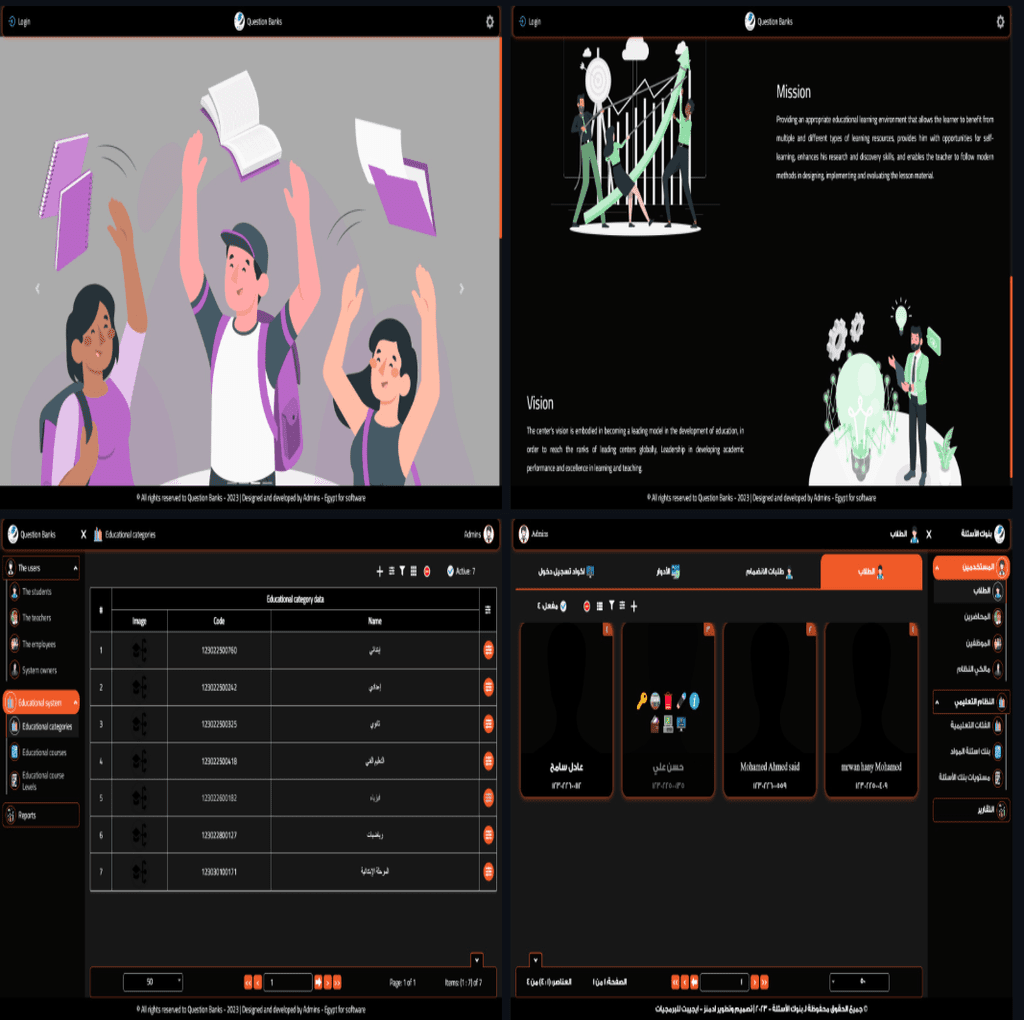
Task: Open row menu for category code 123022500418
Action: pyautogui.click(x=488, y=761)
